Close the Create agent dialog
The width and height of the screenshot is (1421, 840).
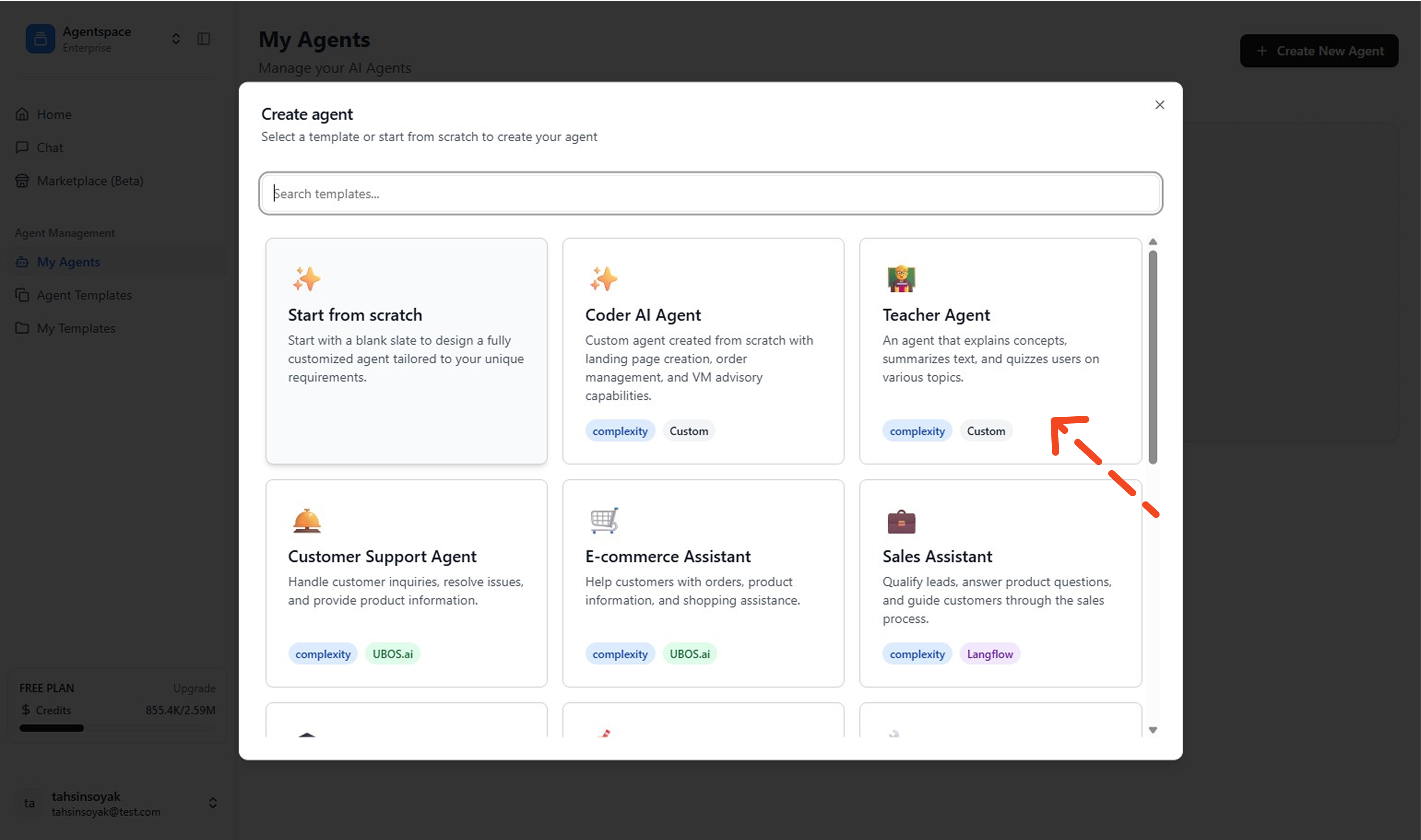click(1159, 105)
